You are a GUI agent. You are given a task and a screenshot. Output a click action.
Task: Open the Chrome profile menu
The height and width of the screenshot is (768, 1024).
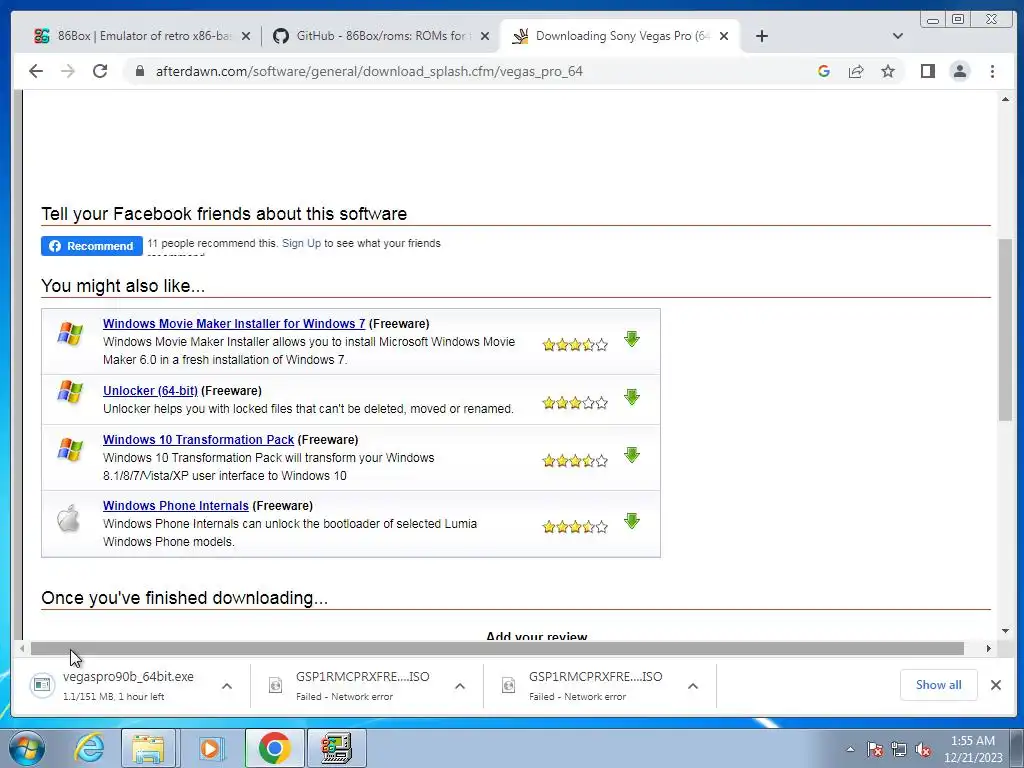point(959,71)
